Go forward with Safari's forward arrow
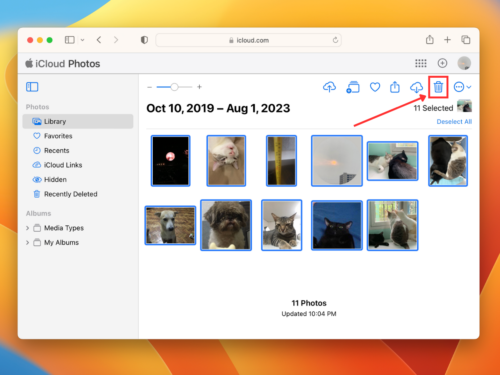This screenshot has height=375, width=500. click(116, 40)
